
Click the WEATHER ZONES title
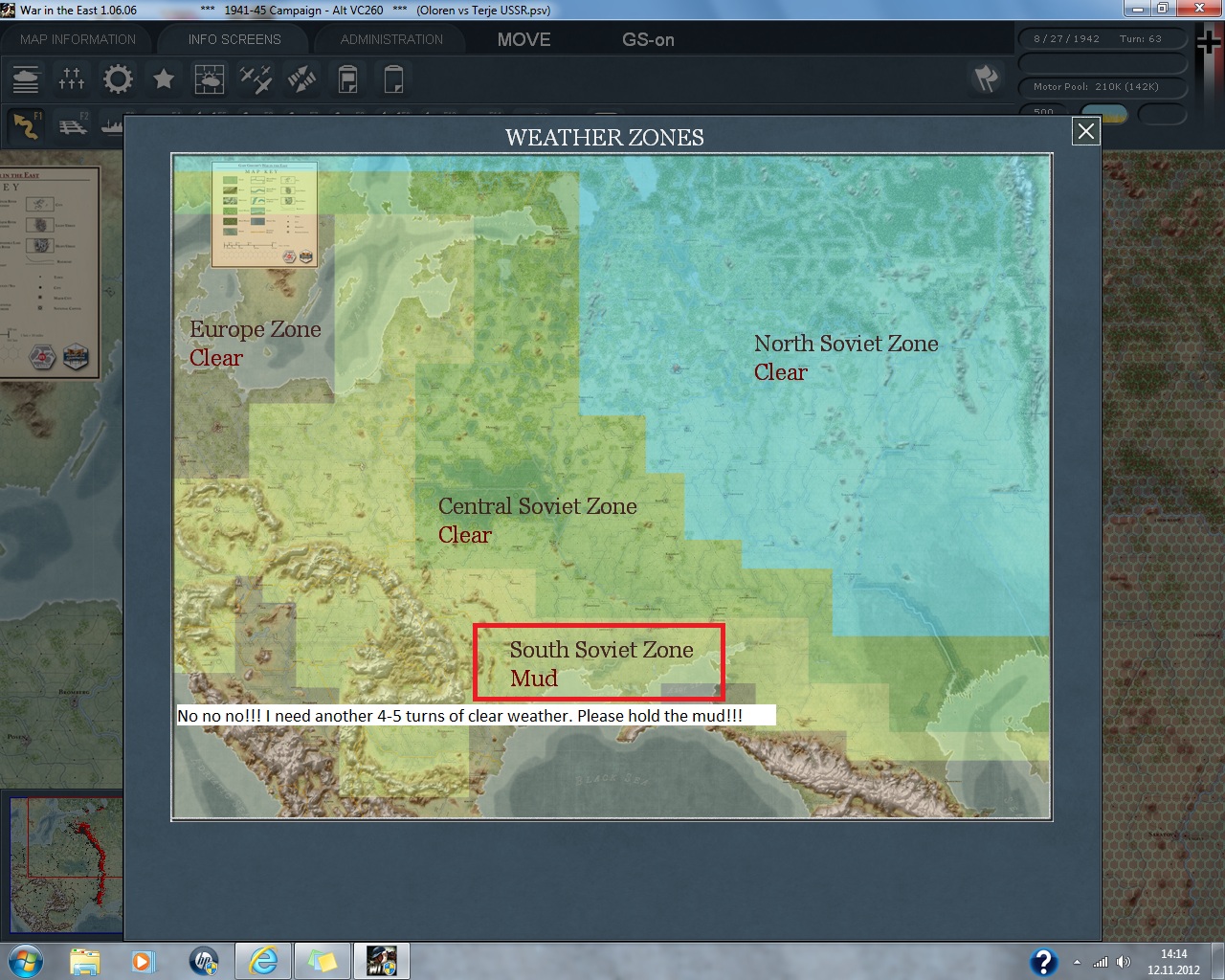[605, 138]
